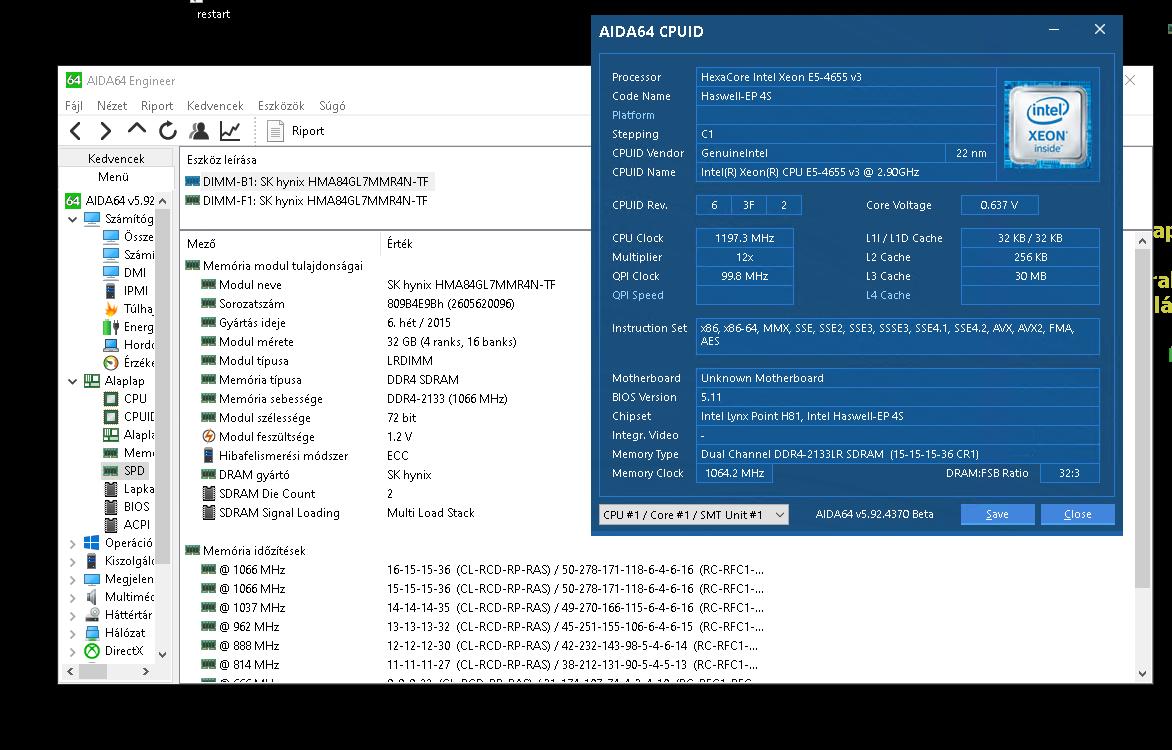
Task: Collapse the Számítógép tree node
Action: (x=73, y=219)
